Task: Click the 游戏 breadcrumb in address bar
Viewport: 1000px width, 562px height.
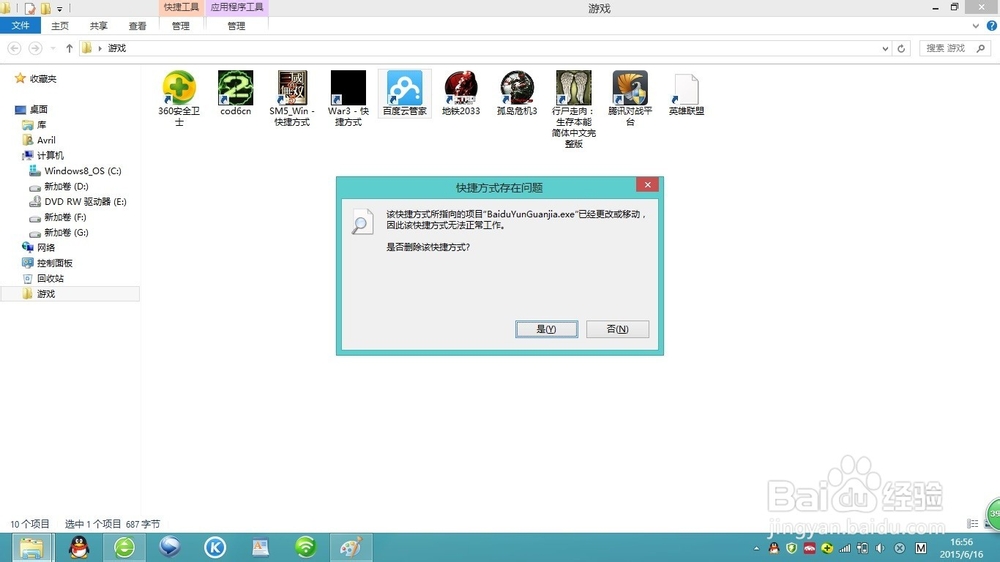Action: 117,48
